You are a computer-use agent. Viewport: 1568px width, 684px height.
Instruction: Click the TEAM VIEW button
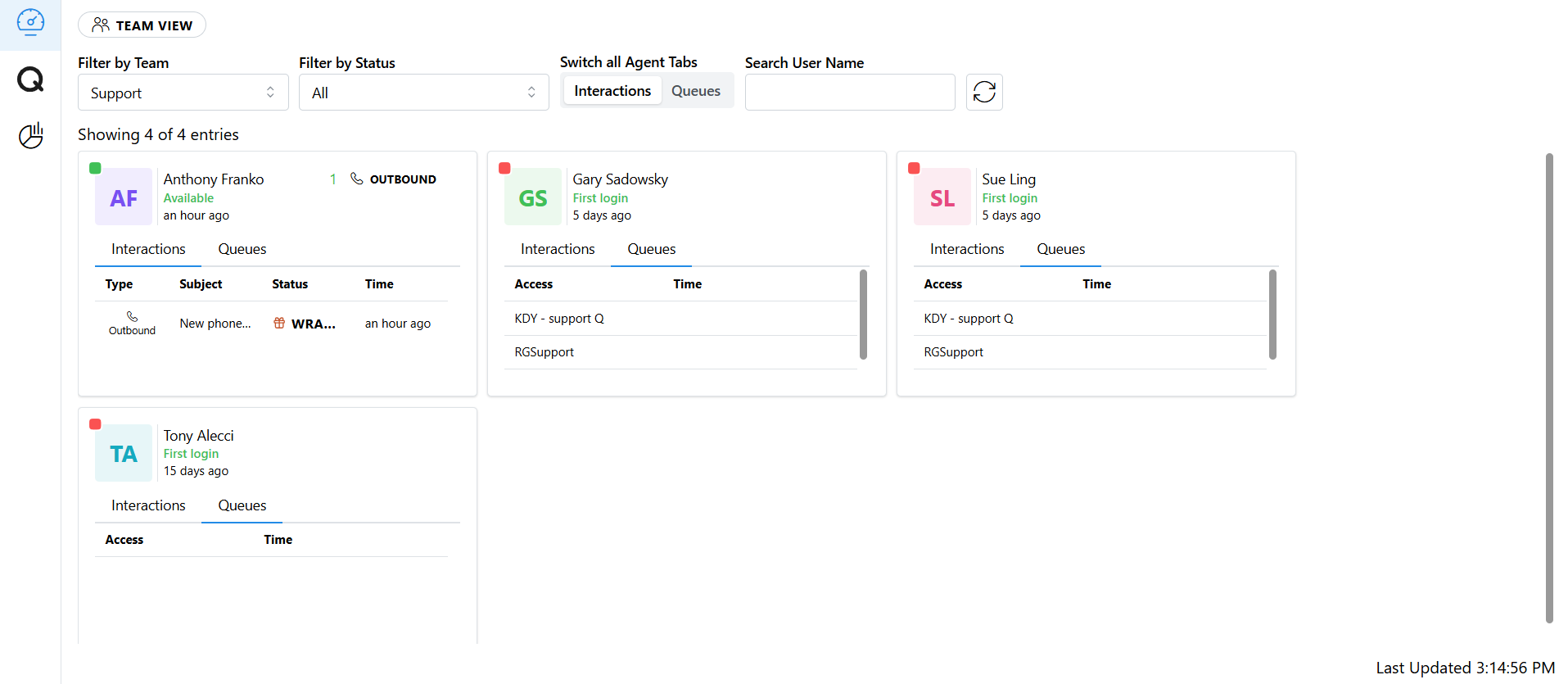142,25
